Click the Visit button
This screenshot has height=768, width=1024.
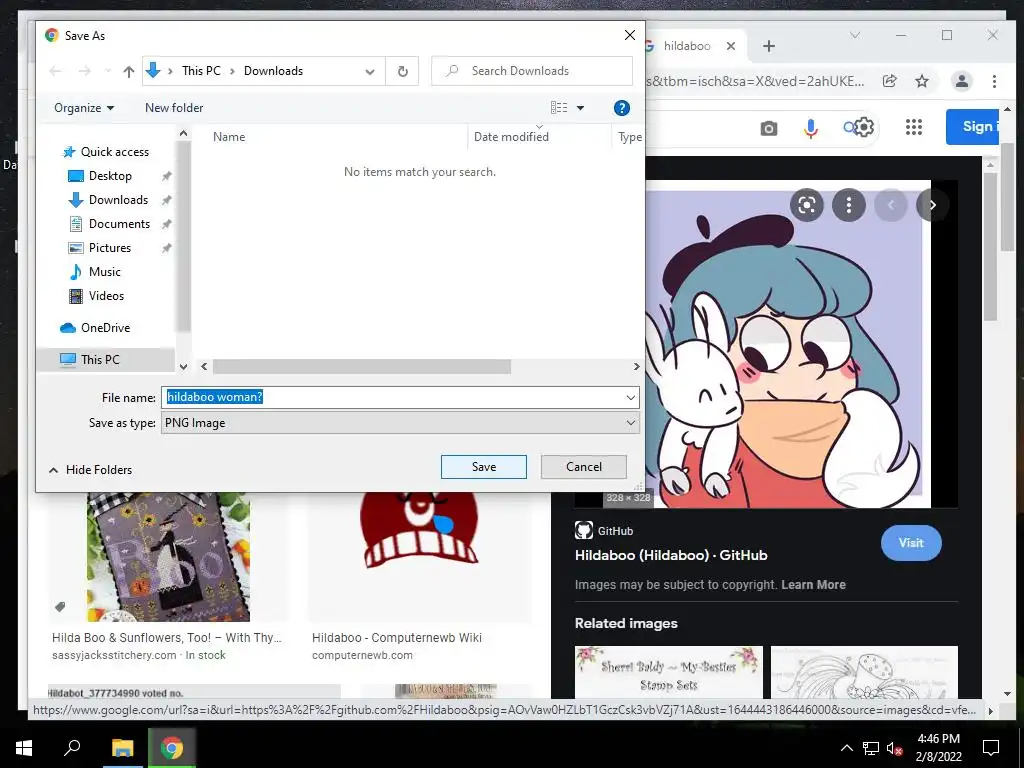[911, 543]
